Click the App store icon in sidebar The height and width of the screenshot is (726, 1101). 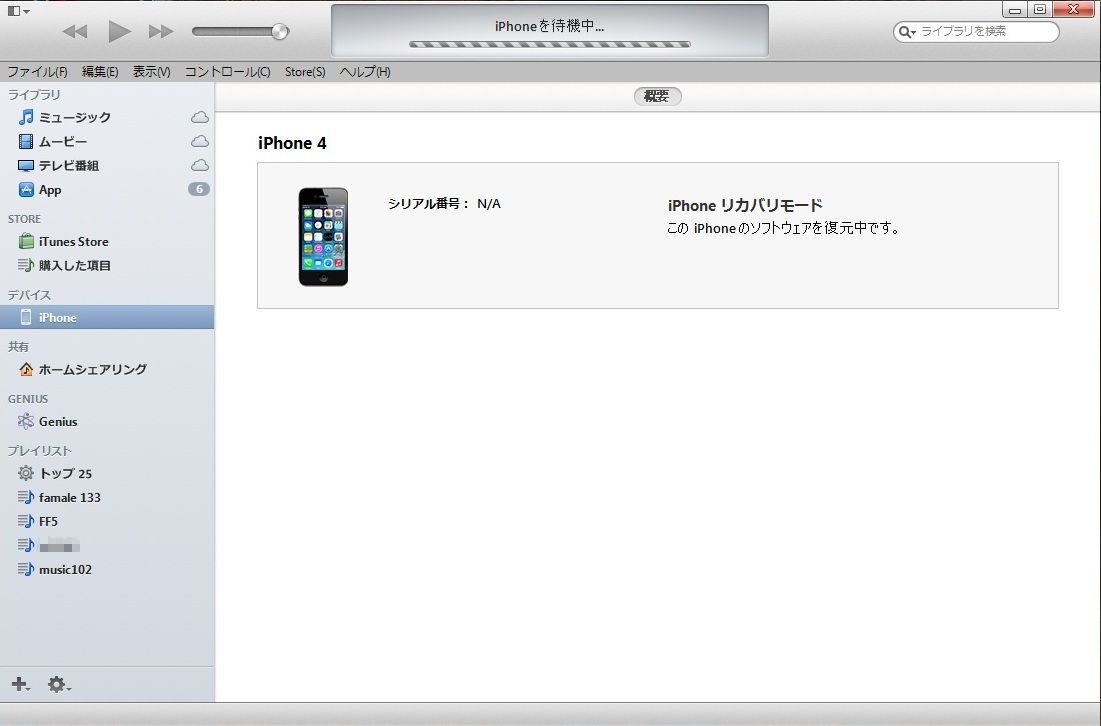click(26, 190)
